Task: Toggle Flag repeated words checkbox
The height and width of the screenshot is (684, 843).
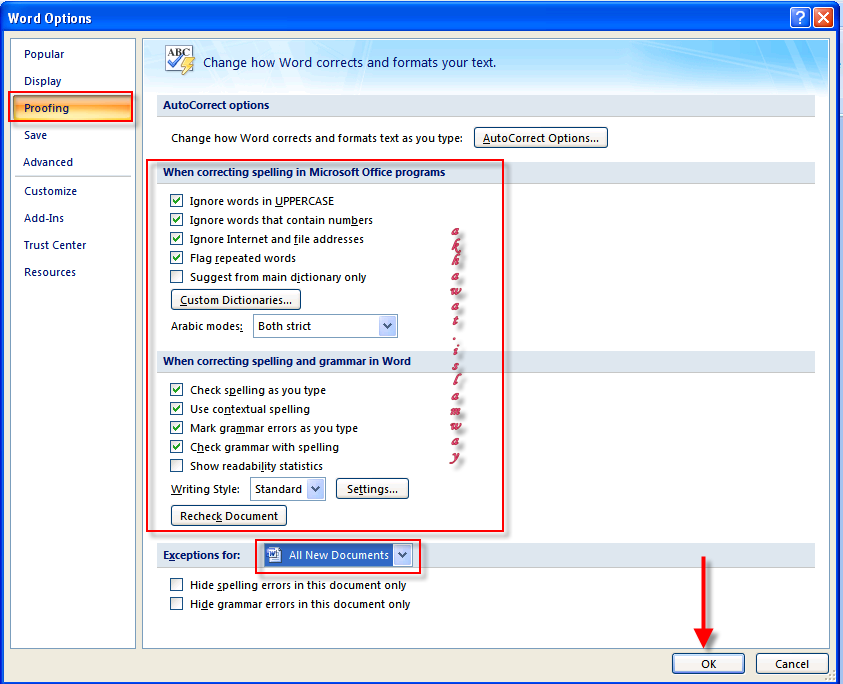Action: coord(176,258)
